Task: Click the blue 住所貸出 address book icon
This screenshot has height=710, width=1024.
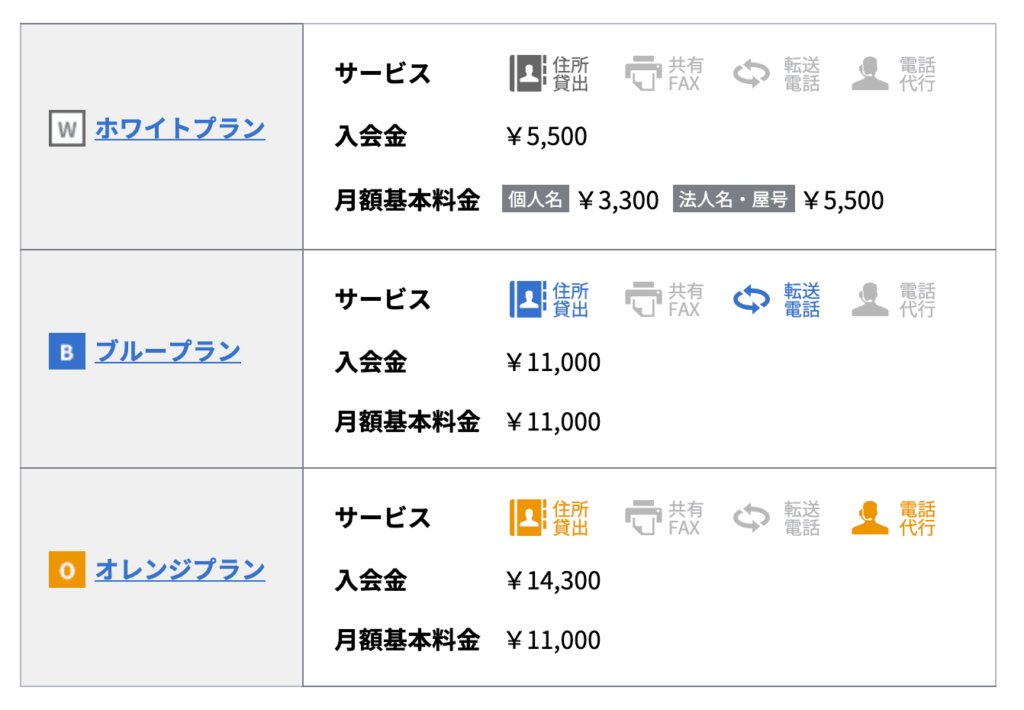Action: point(528,299)
